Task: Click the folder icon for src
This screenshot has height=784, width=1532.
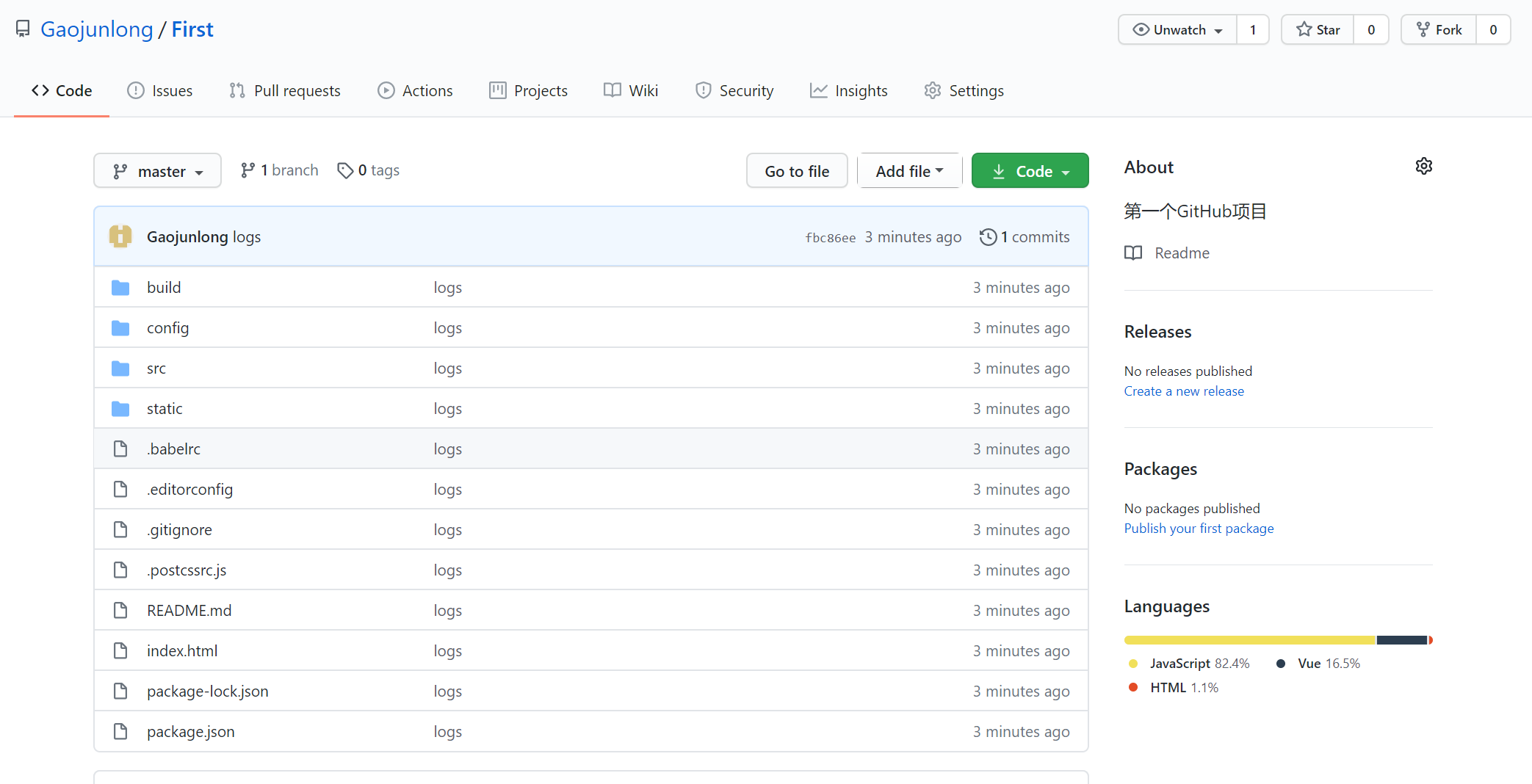Action: [x=120, y=368]
